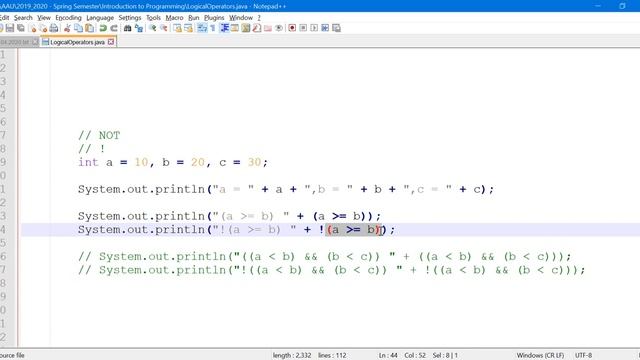640x360 pixels.
Task: Show the Document Map panel icon
Action: pos(246,28)
